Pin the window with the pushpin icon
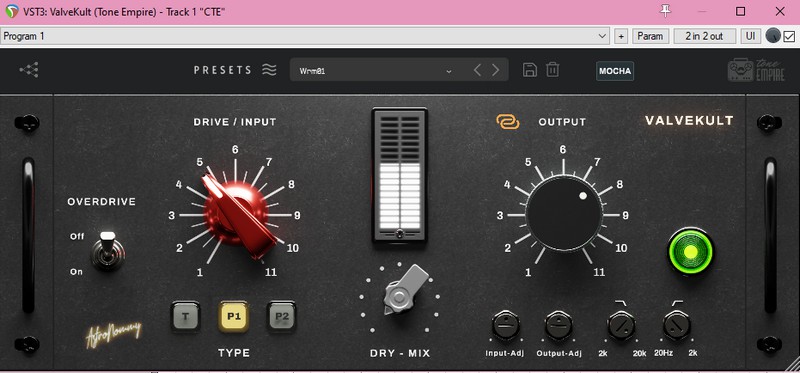This screenshot has width=800, height=373. [665, 11]
